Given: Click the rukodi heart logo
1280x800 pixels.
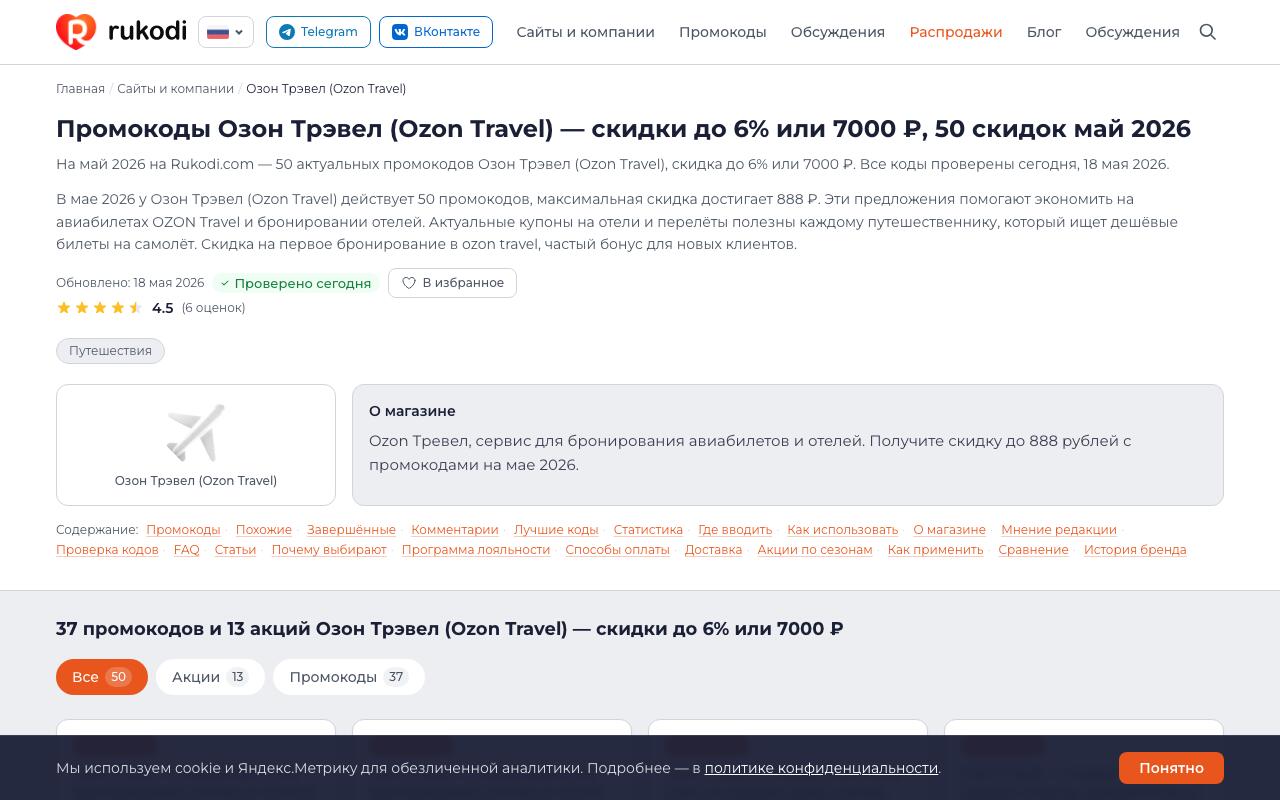Looking at the screenshot, I should (76, 32).
